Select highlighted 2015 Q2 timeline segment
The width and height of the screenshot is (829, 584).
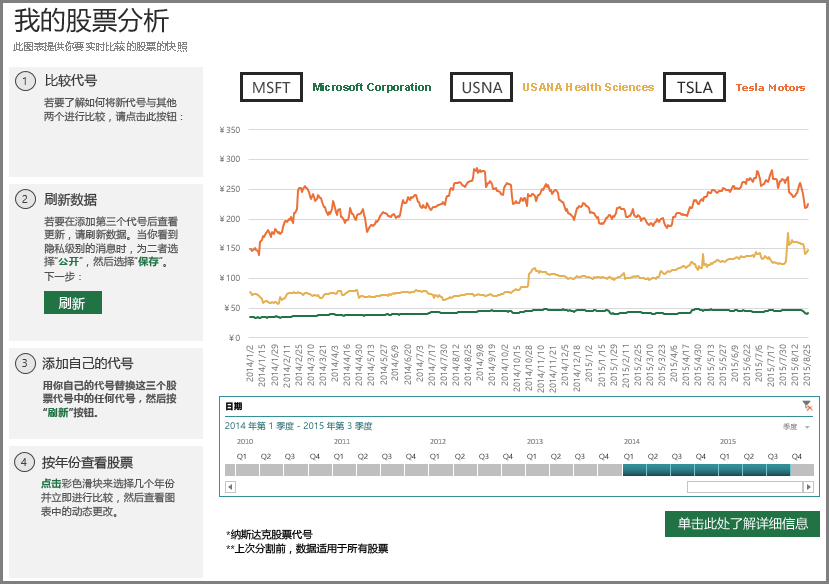coord(755,470)
